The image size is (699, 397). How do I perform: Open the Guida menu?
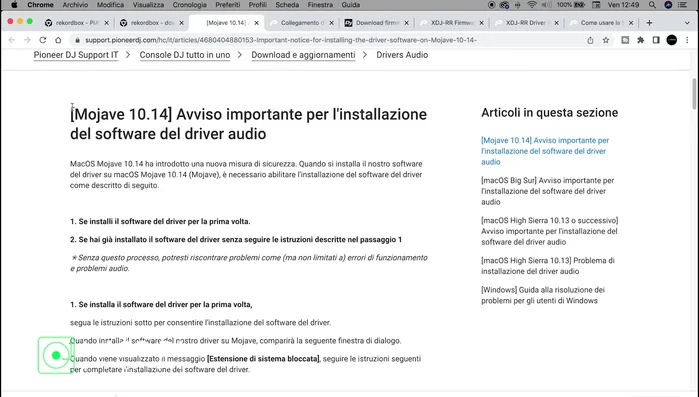point(350,5)
